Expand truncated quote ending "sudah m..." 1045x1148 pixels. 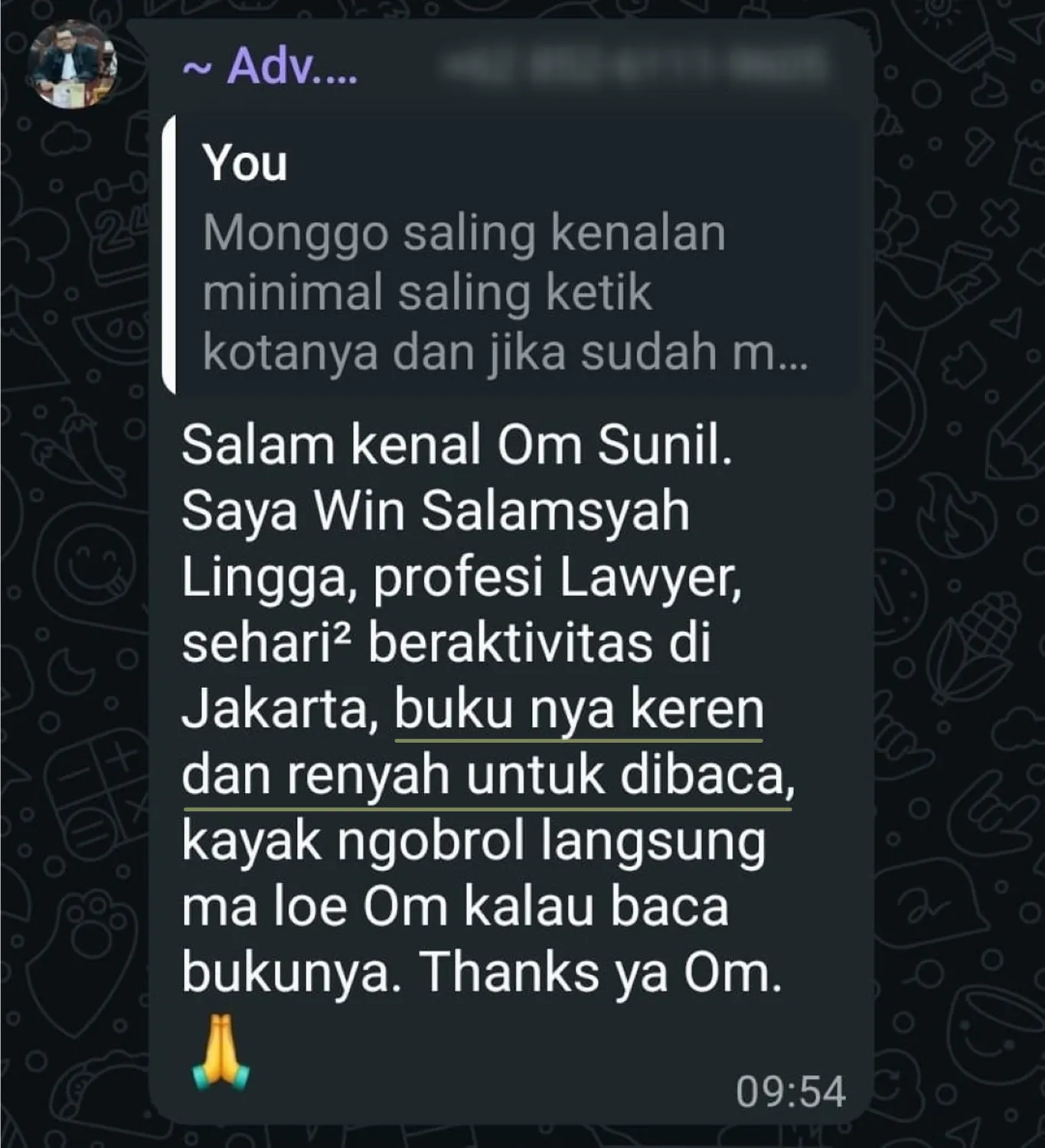coord(505,353)
